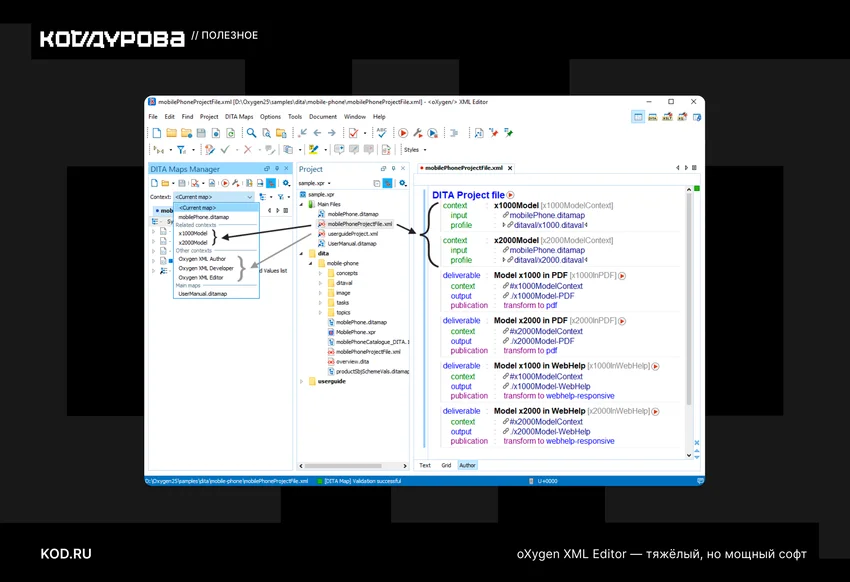Click the ABC Check Spelling icon
The image size is (850, 582).
pos(382,133)
